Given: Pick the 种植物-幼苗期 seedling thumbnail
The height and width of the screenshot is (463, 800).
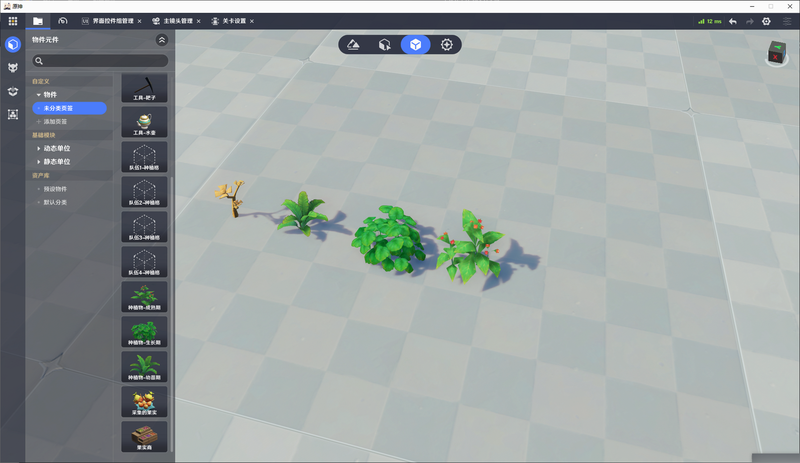Looking at the screenshot, I should [x=144, y=367].
